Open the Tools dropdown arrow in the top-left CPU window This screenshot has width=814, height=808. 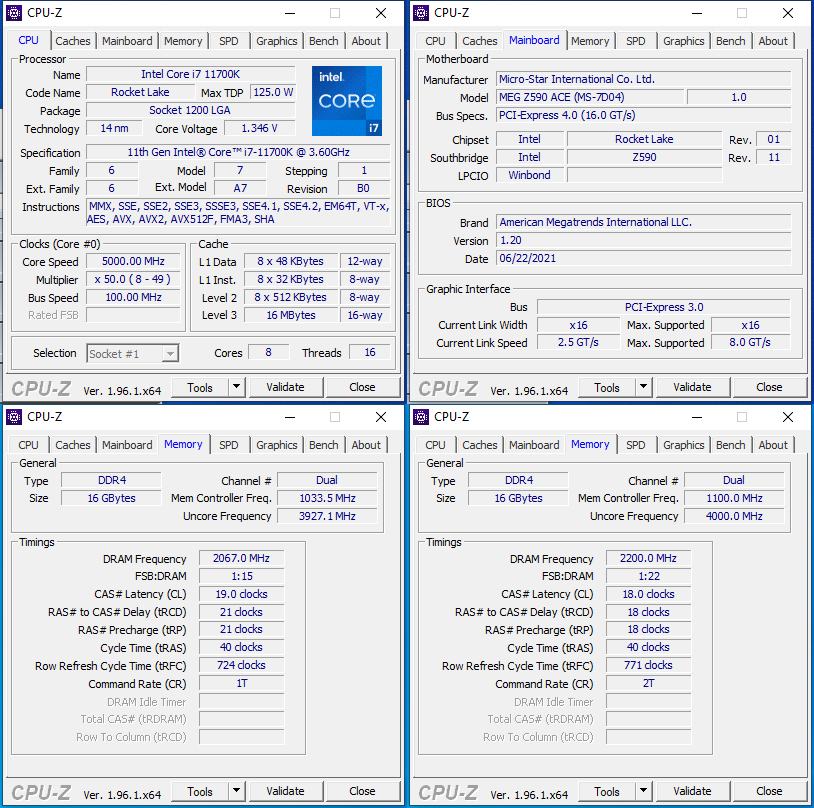click(x=236, y=387)
